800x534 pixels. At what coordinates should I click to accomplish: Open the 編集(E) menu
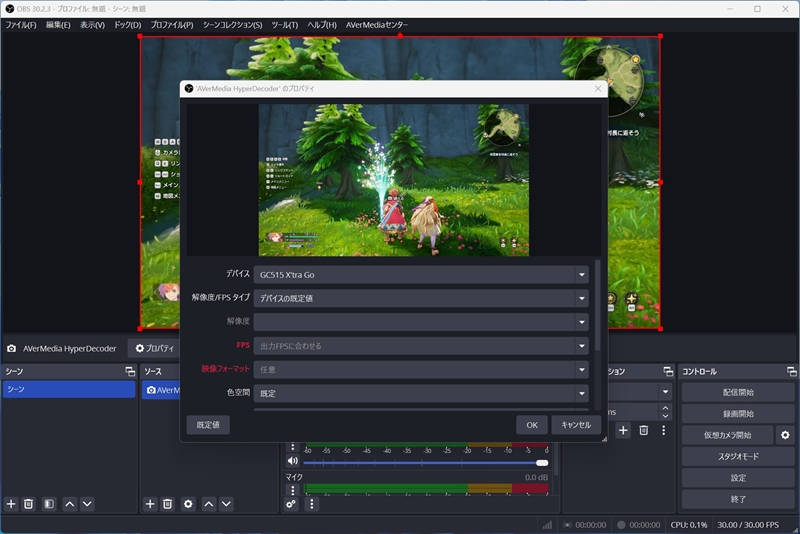tap(58, 24)
